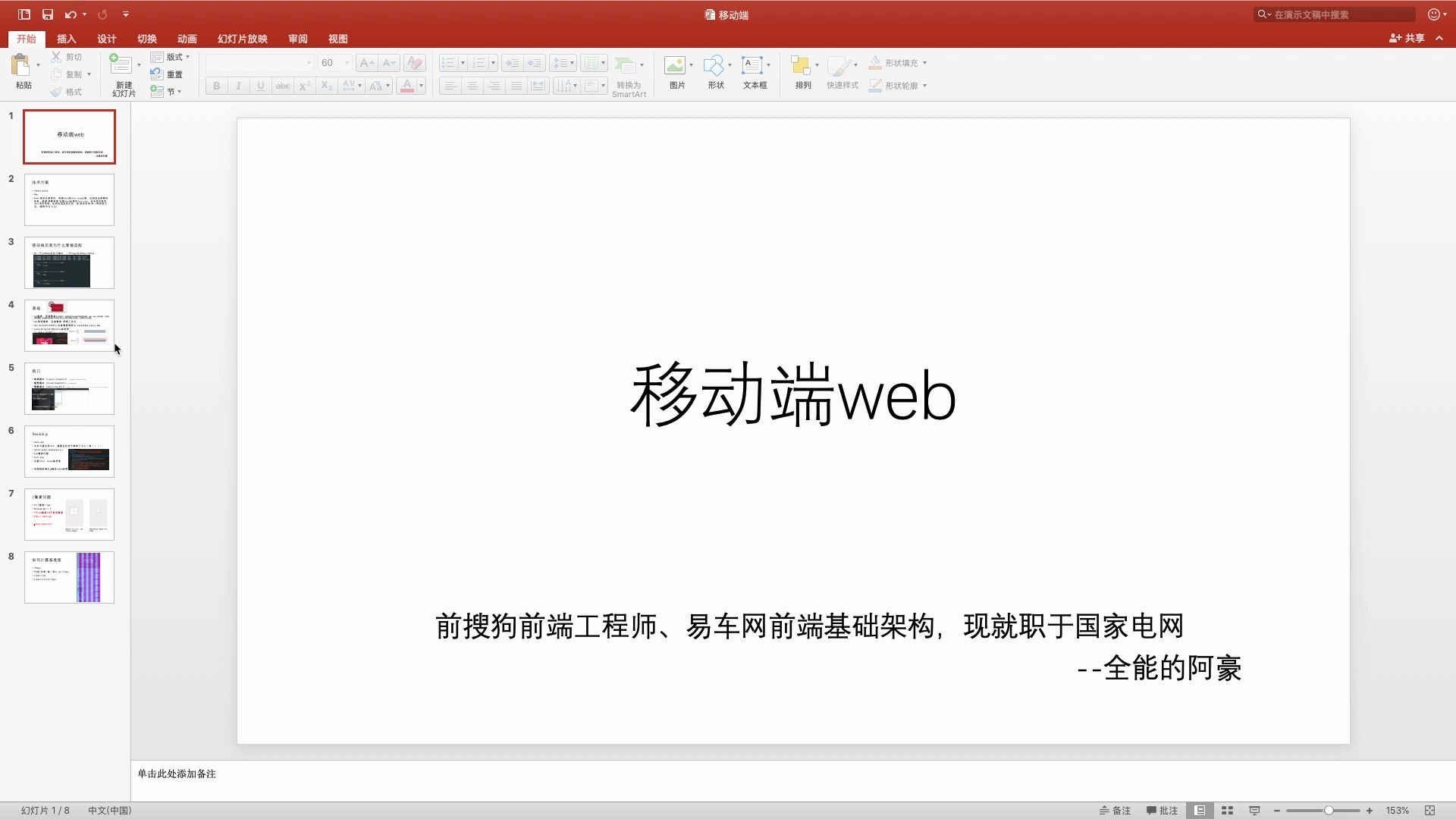
Task: Open the Shape Fill (形状填充) dropdown arrow
Action: click(x=924, y=63)
